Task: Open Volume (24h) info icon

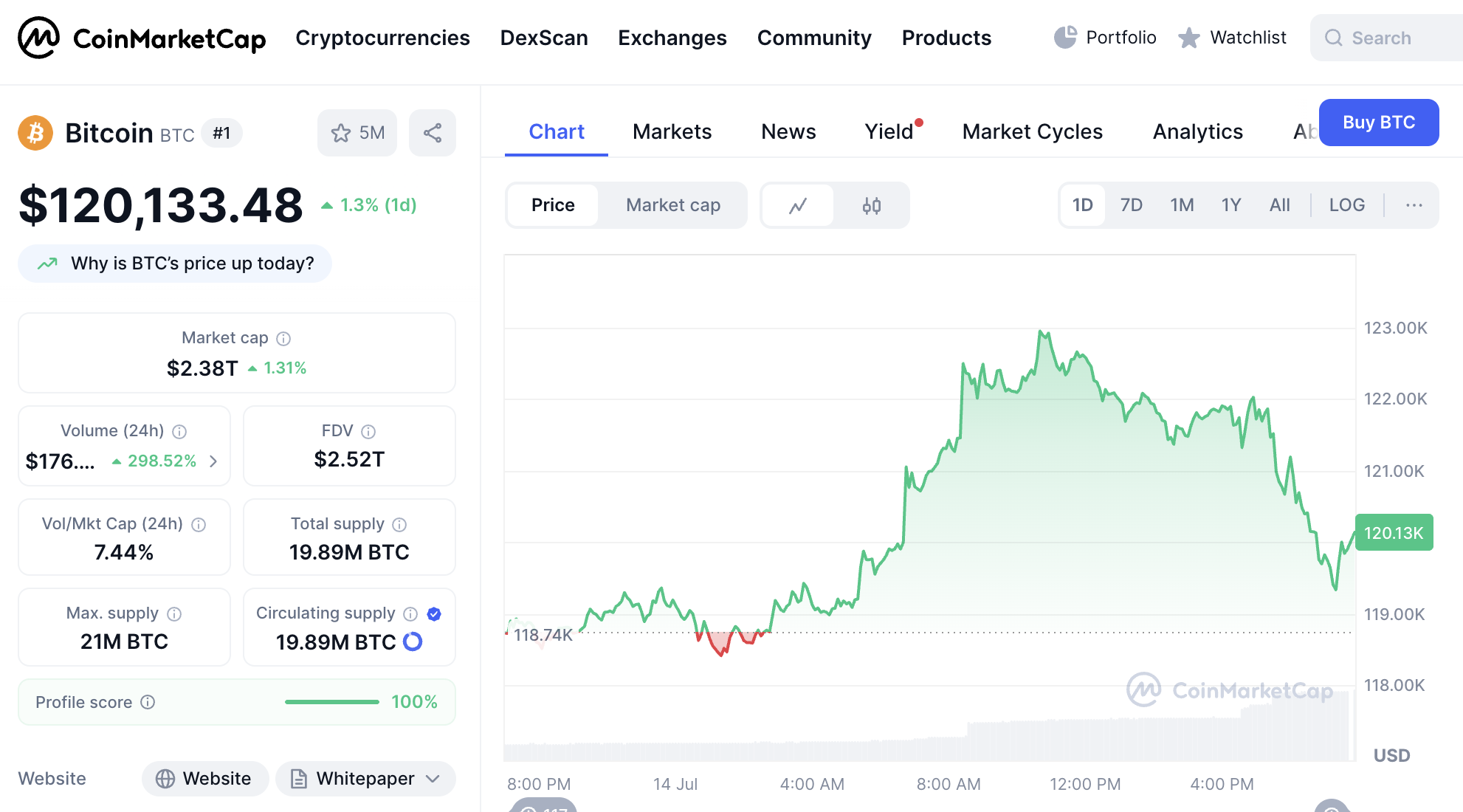Action: tap(179, 431)
